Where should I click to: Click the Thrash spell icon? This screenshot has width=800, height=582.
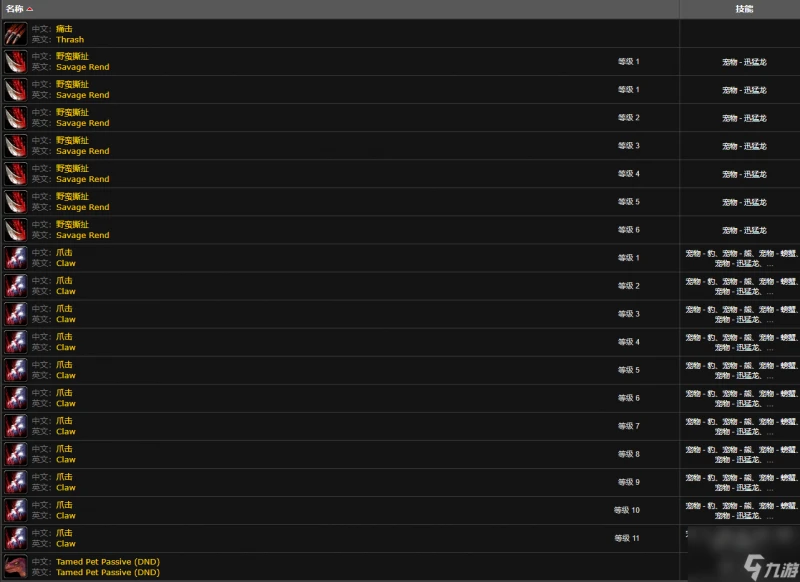15,34
